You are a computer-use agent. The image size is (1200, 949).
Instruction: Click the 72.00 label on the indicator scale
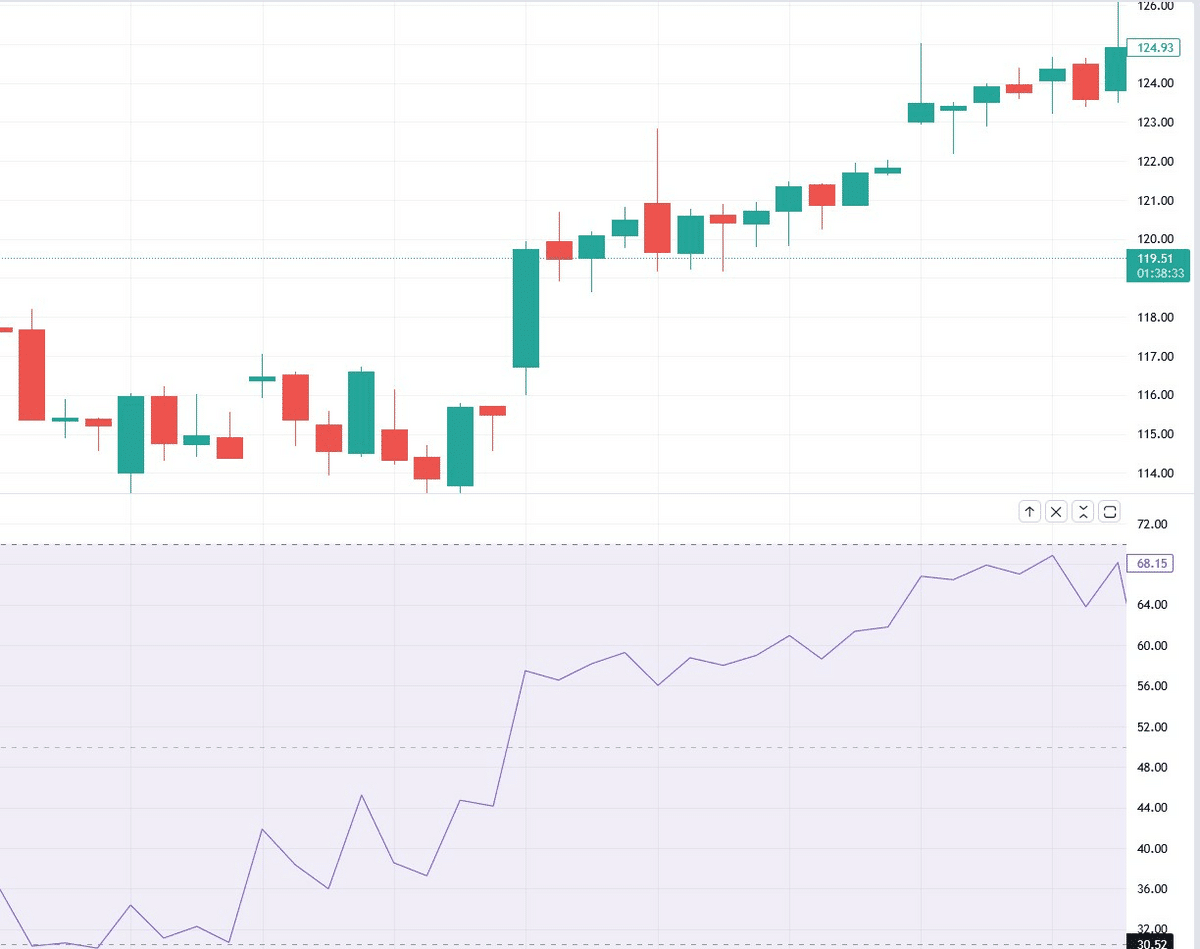(x=1153, y=523)
